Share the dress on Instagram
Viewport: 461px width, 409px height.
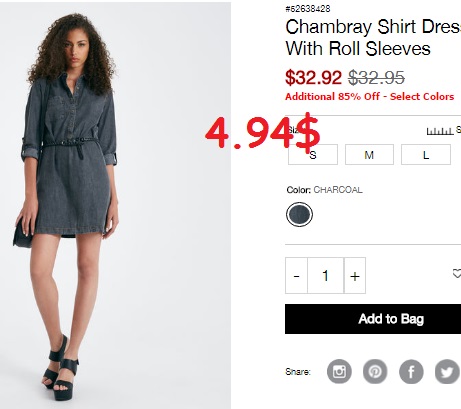[x=339, y=371]
